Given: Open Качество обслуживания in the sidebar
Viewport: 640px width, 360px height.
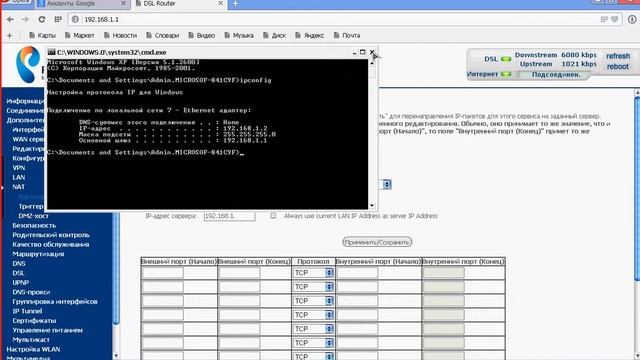Looking at the screenshot, I should pyautogui.click(x=51, y=244).
